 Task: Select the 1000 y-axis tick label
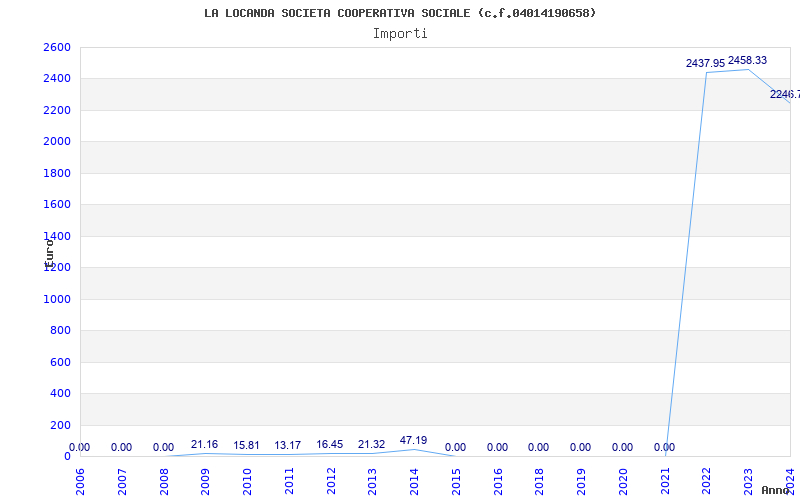57,299
